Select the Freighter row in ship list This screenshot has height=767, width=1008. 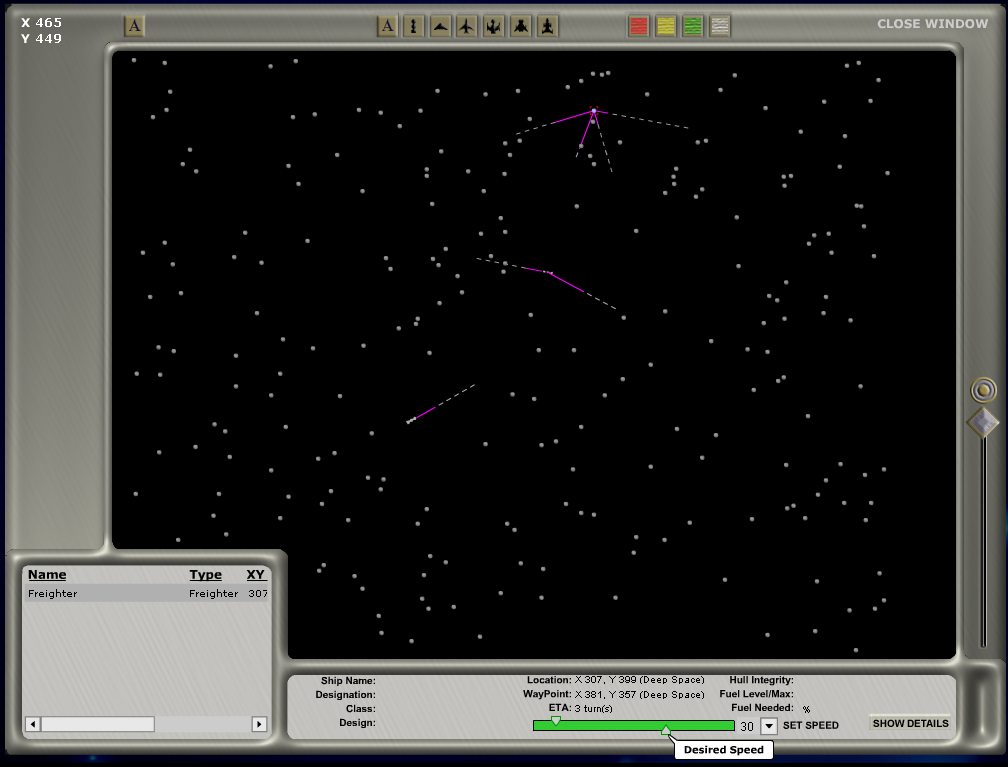(x=147, y=593)
